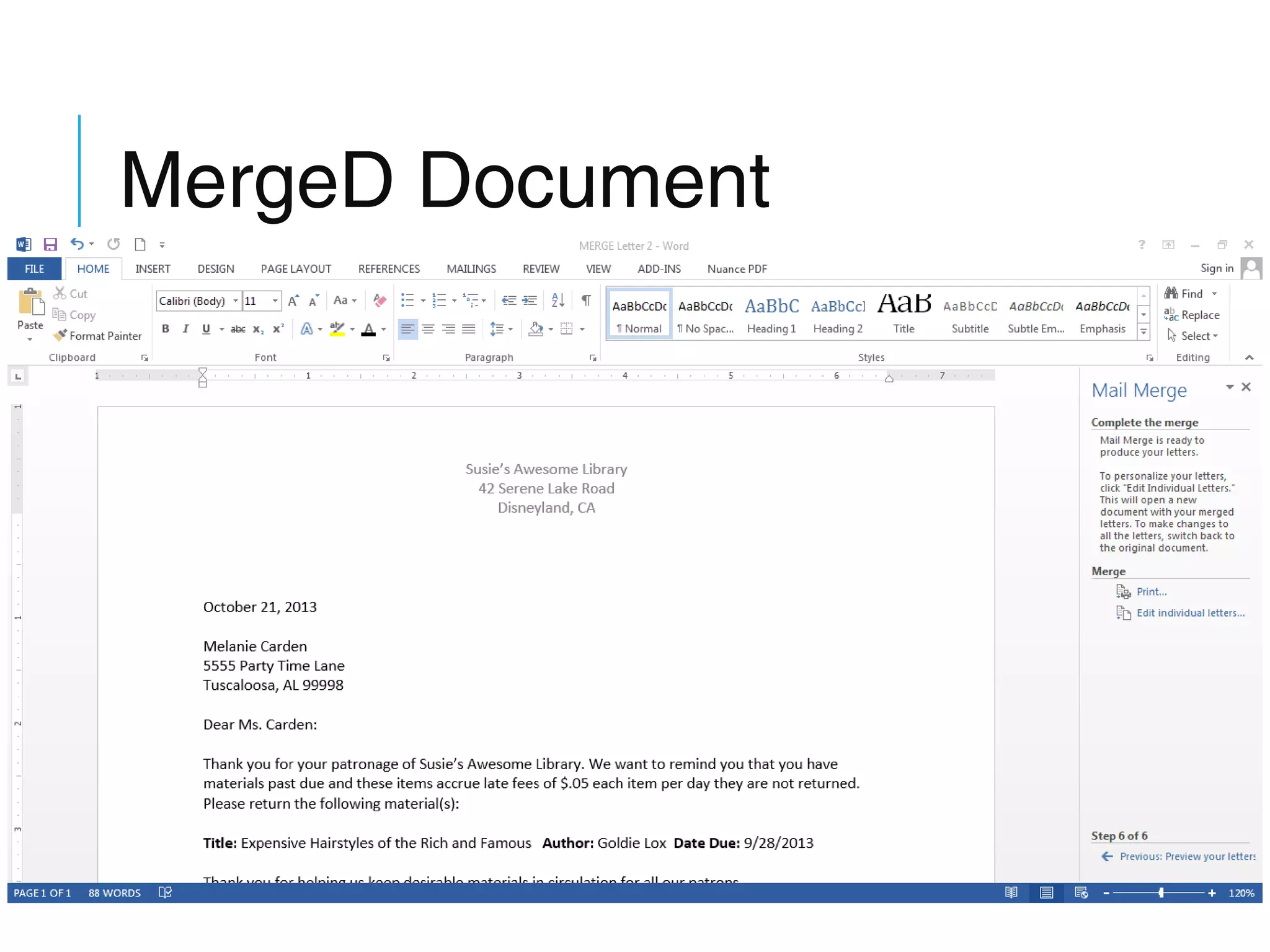1270x952 pixels.
Task: Click the Increase Indent icon
Action: tap(530, 301)
